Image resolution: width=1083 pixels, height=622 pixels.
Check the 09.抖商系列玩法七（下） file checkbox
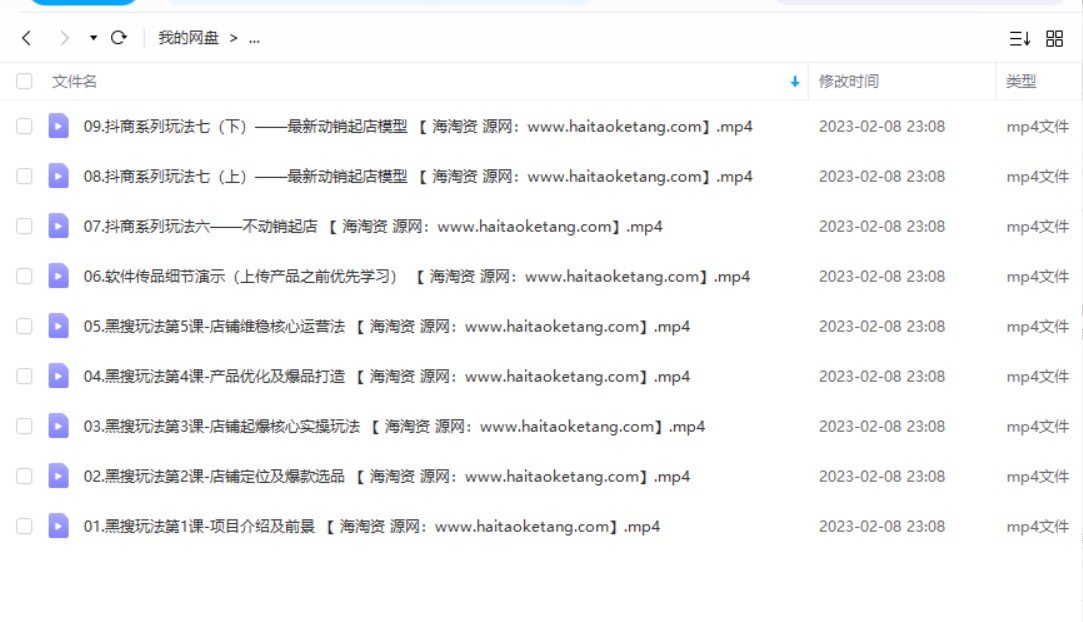point(24,126)
